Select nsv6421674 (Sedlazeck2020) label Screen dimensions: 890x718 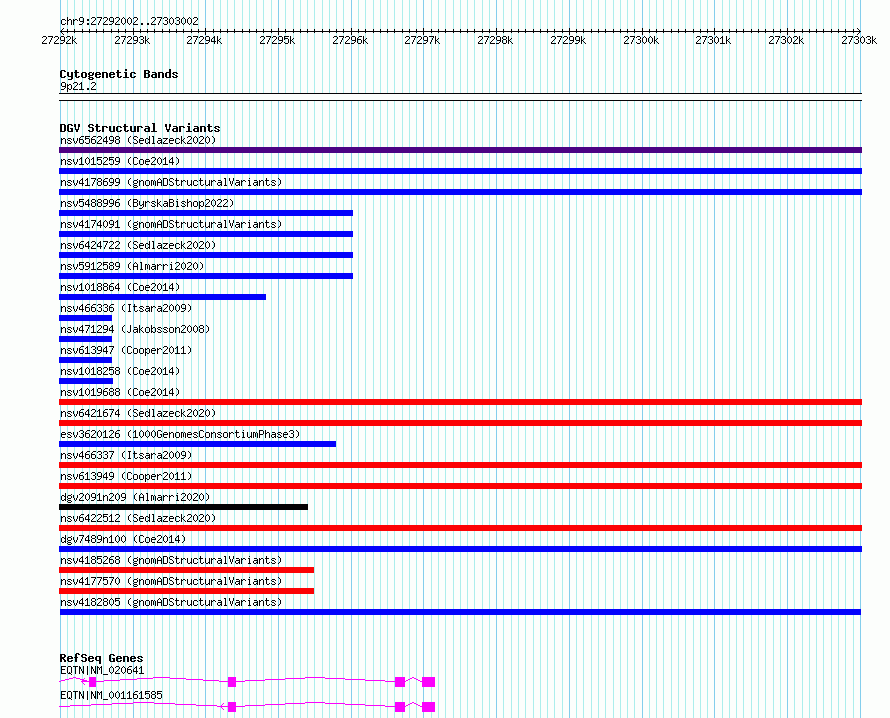(x=138, y=413)
